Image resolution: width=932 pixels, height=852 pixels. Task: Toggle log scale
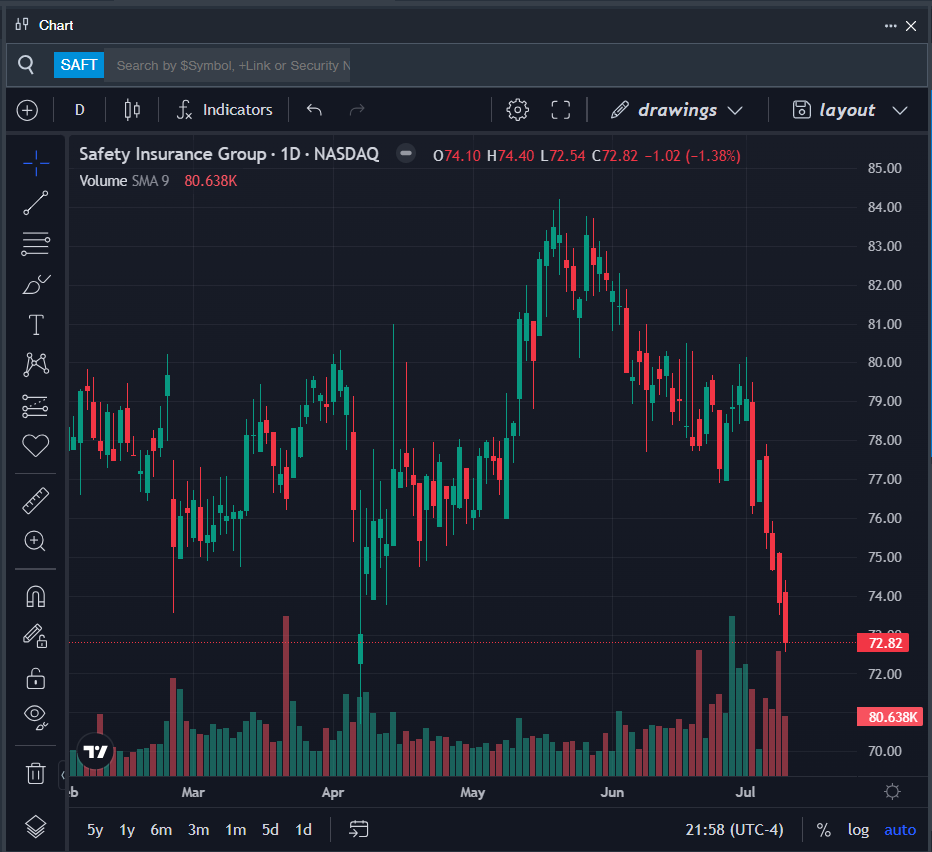(x=858, y=829)
